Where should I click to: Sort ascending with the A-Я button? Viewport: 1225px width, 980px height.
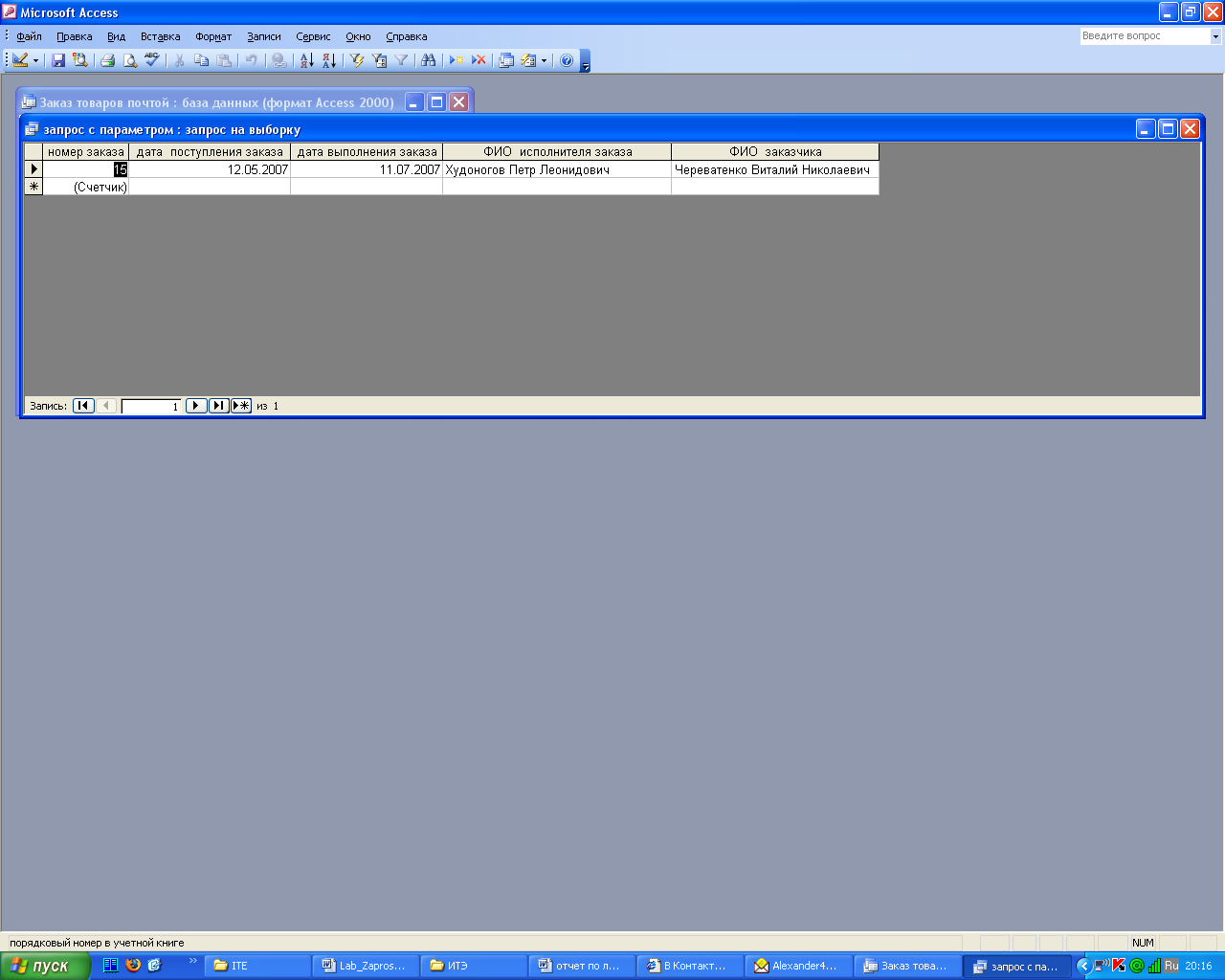click(x=306, y=60)
